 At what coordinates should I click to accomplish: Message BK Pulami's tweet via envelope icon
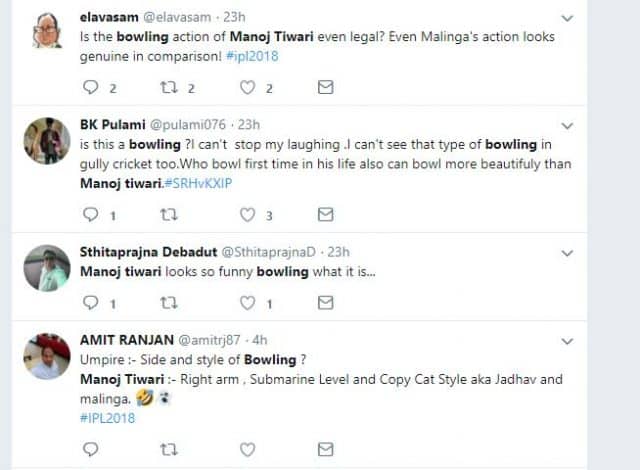325,215
